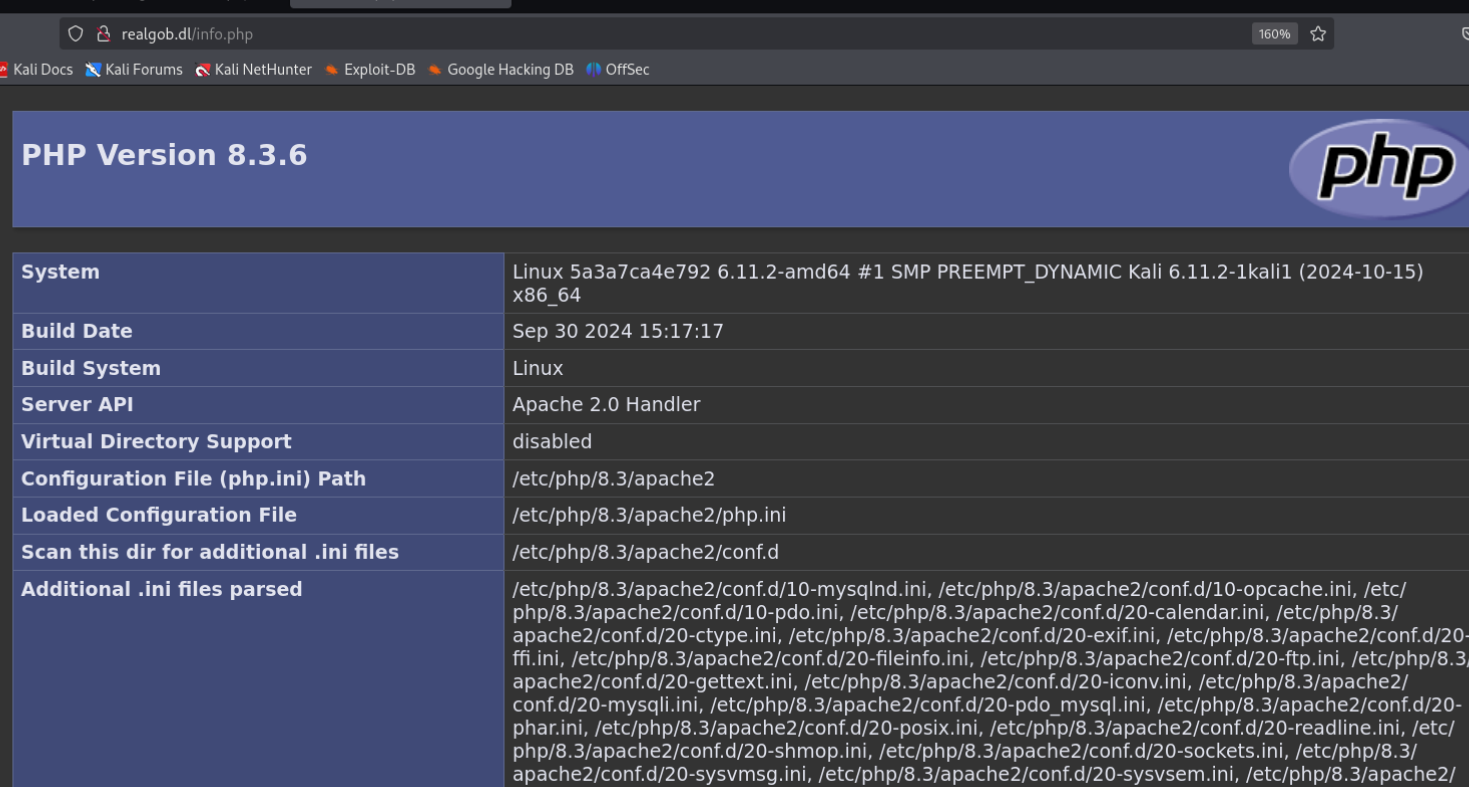Click the Virtual Directory Support label
The width and height of the screenshot is (1469, 787).
coord(156,441)
